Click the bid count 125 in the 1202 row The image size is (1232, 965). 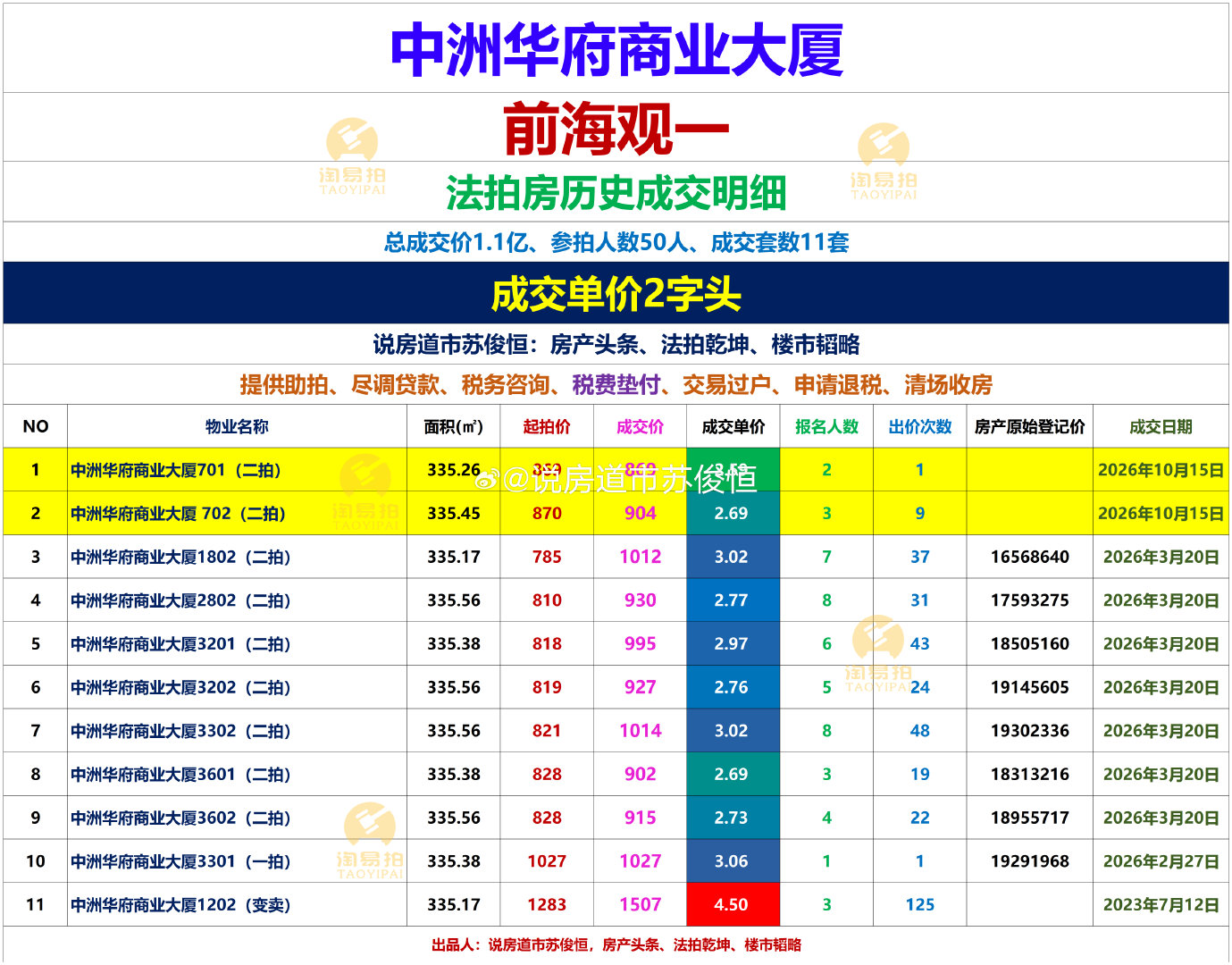(920, 904)
